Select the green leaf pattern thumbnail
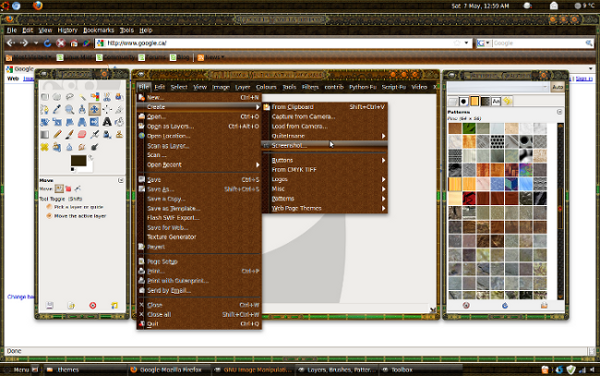Screen dimensions: 600x376 (469, 128)
